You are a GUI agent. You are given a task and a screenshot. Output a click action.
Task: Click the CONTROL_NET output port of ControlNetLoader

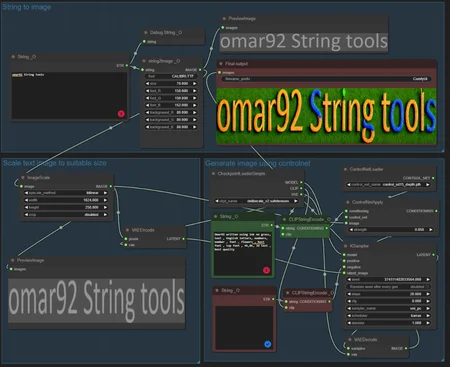[433, 178]
